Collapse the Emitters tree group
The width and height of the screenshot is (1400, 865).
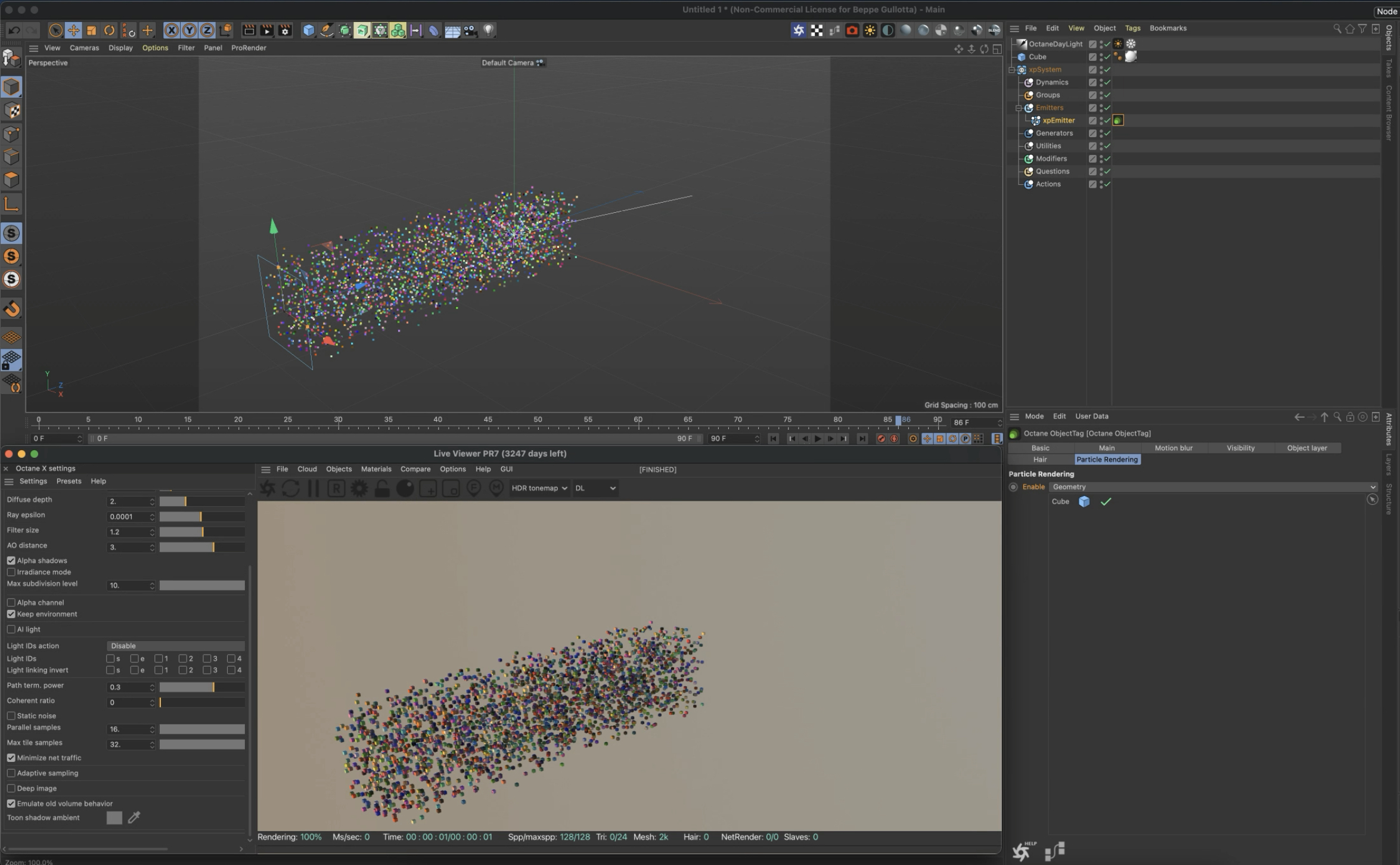click(1019, 108)
